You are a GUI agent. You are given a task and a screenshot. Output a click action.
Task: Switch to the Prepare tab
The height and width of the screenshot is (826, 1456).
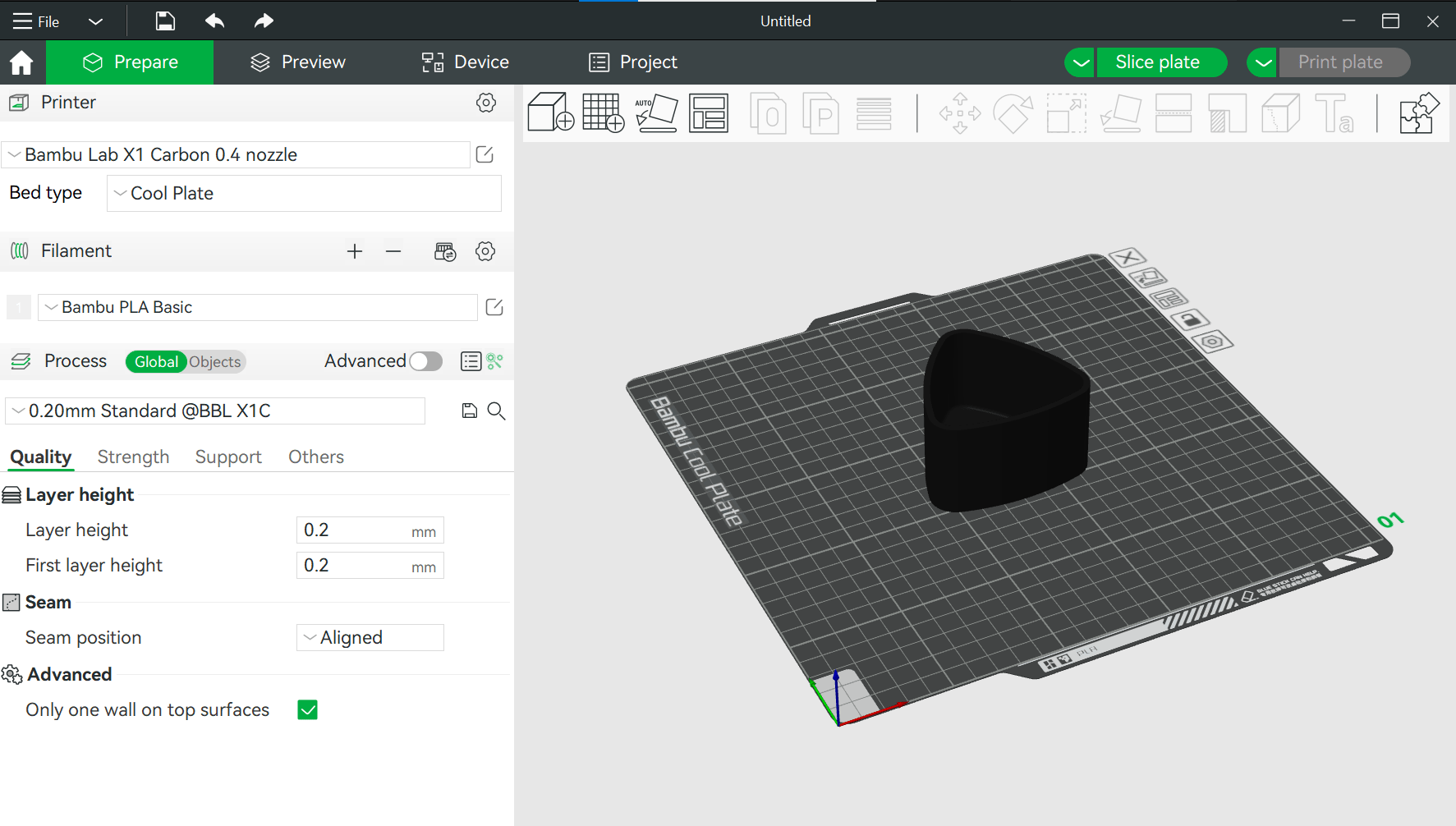[130, 62]
